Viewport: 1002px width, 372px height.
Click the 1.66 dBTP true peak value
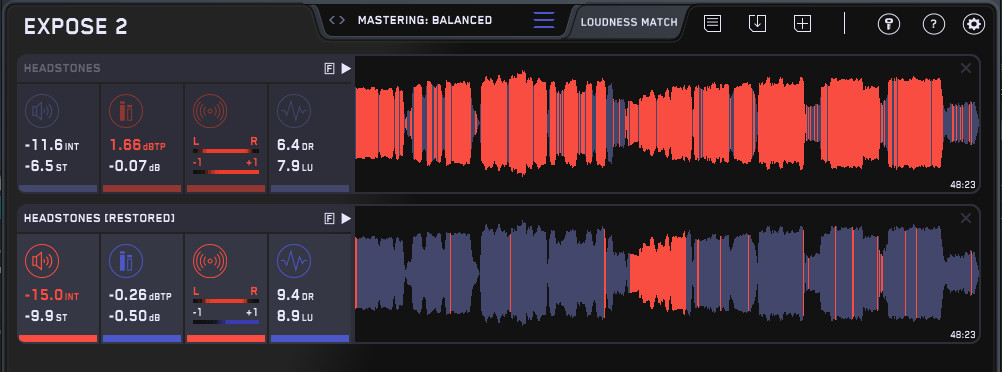(x=137, y=146)
